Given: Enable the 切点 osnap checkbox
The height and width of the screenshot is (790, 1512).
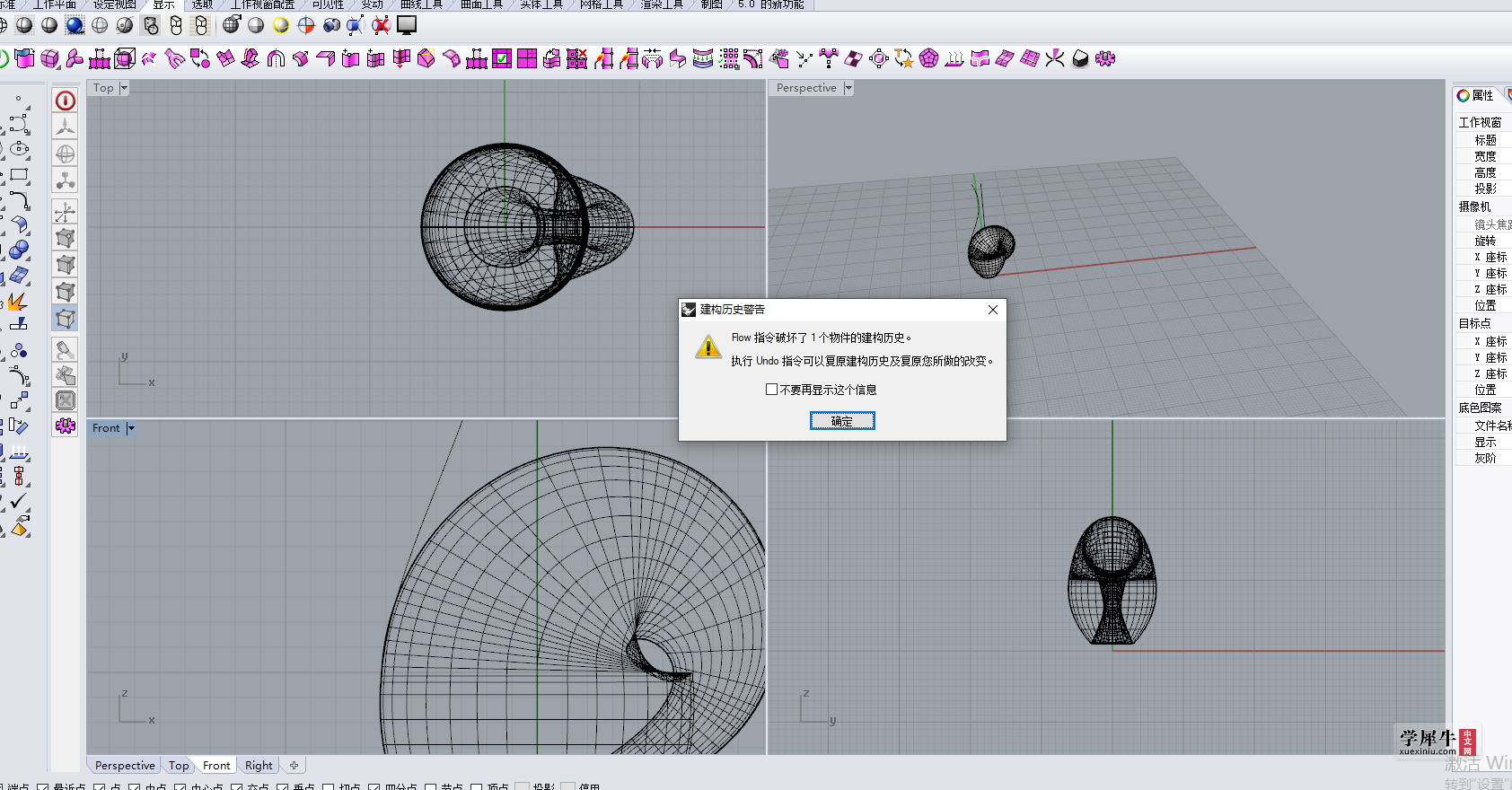Looking at the screenshot, I should (x=329, y=787).
